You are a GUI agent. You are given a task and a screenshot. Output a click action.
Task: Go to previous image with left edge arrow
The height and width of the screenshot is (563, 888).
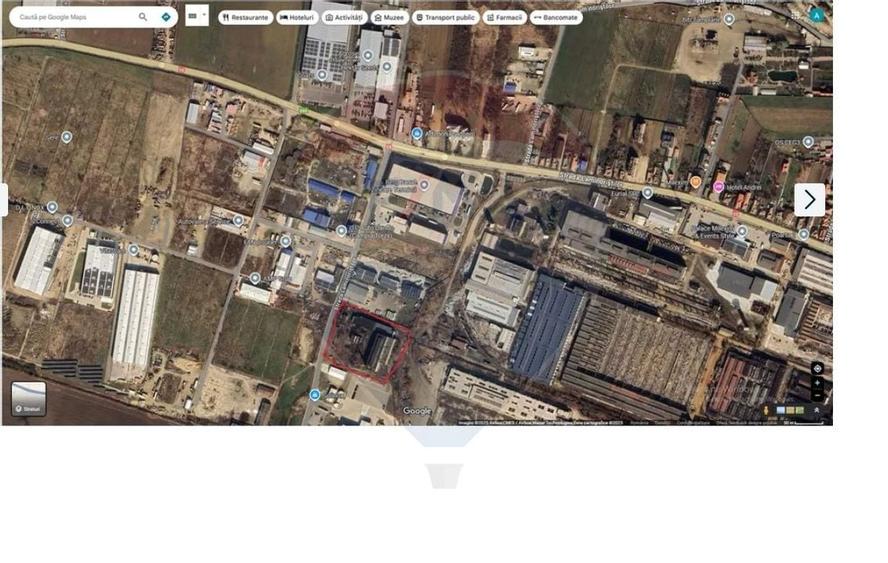click(x=4, y=199)
